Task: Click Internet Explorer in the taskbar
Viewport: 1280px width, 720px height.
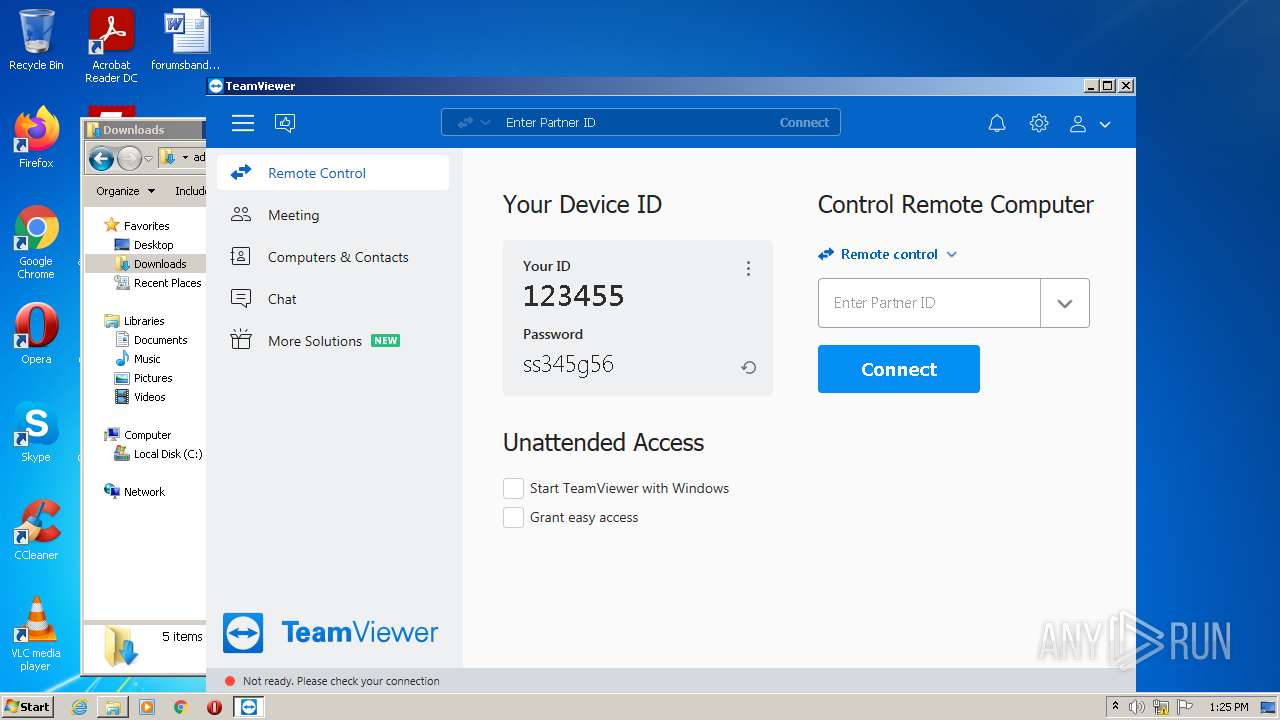Action: point(80,707)
